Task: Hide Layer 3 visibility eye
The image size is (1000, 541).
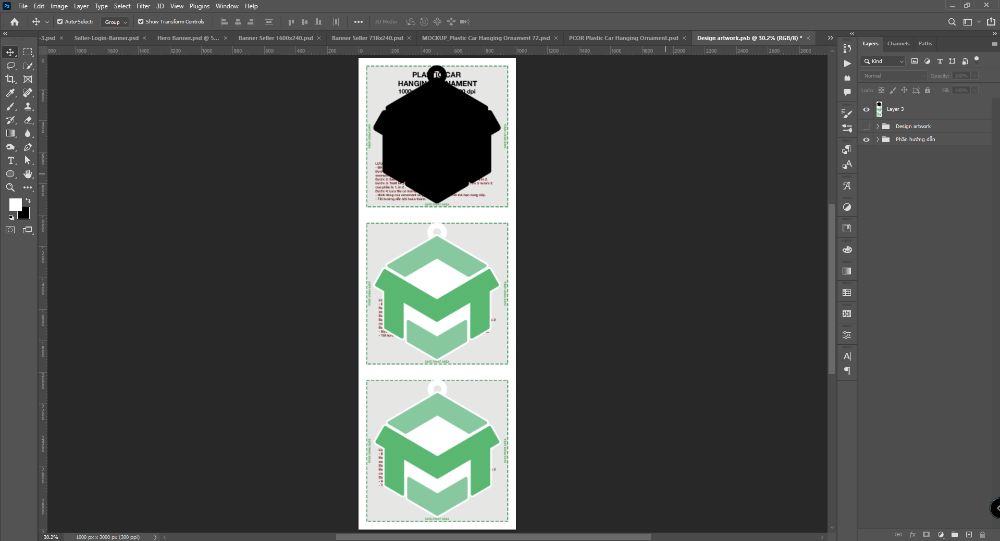Action: coord(866,109)
